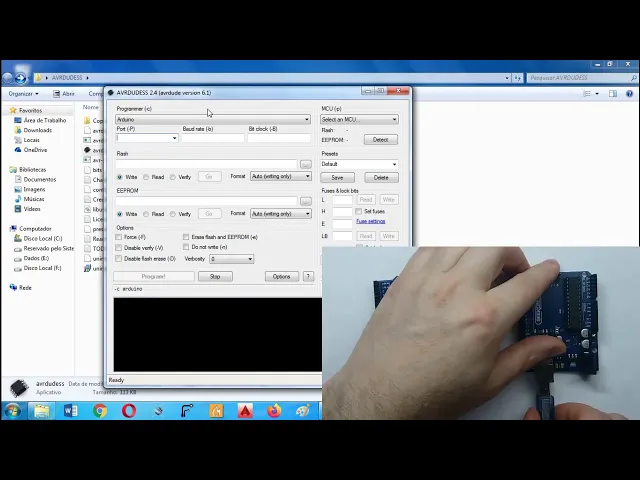Open AVRDUDESS Options button

tap(282, 276)
